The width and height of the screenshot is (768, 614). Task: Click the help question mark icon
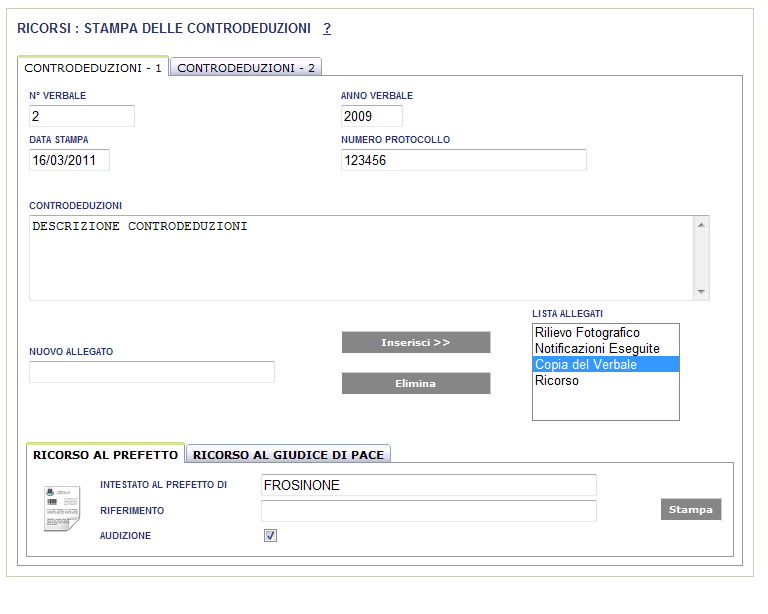(x=327, y=29)
